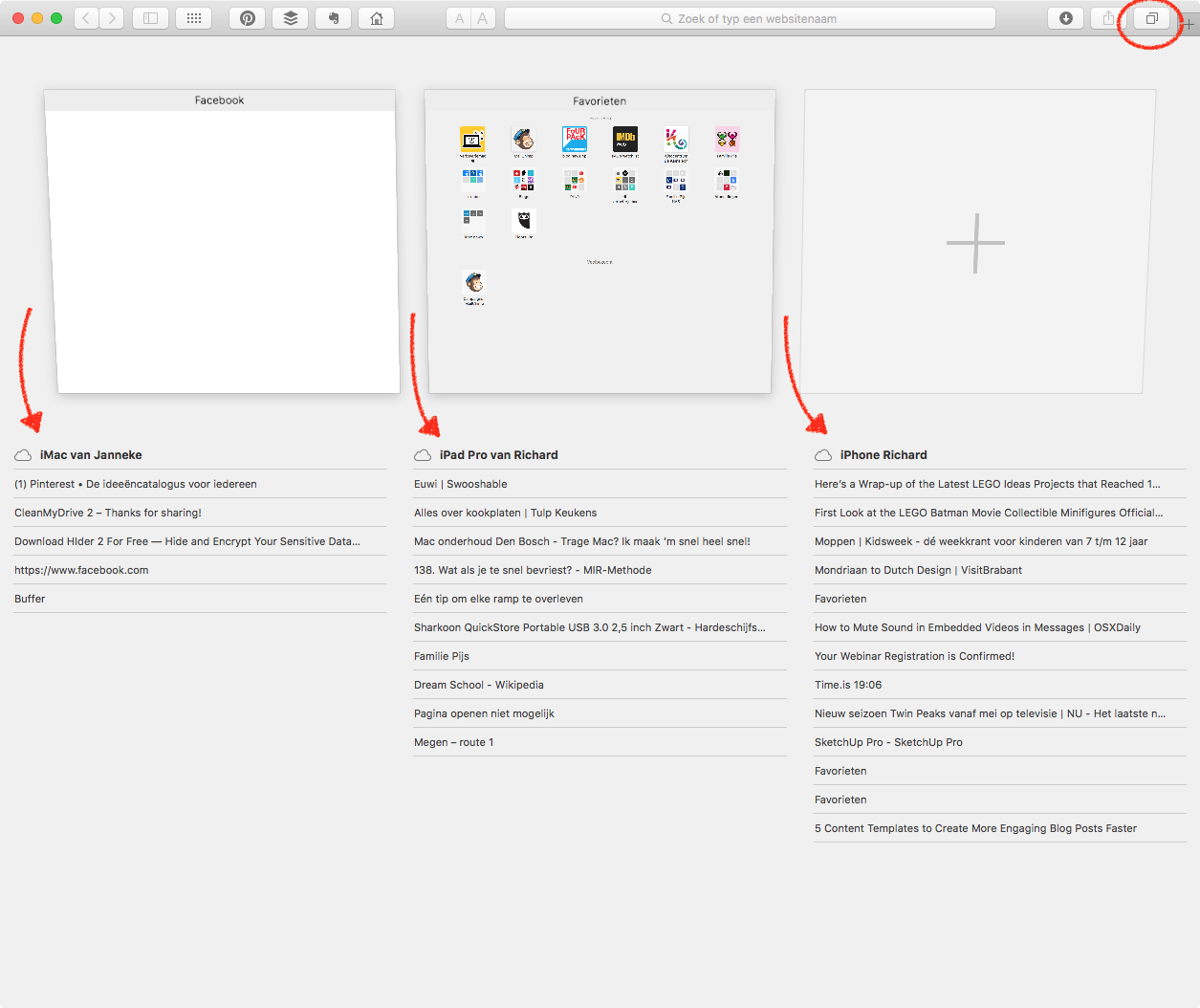Screen dimensions: 1200x1008
Task: Navigate back with the left arrow
Action: tap(86, 17)
